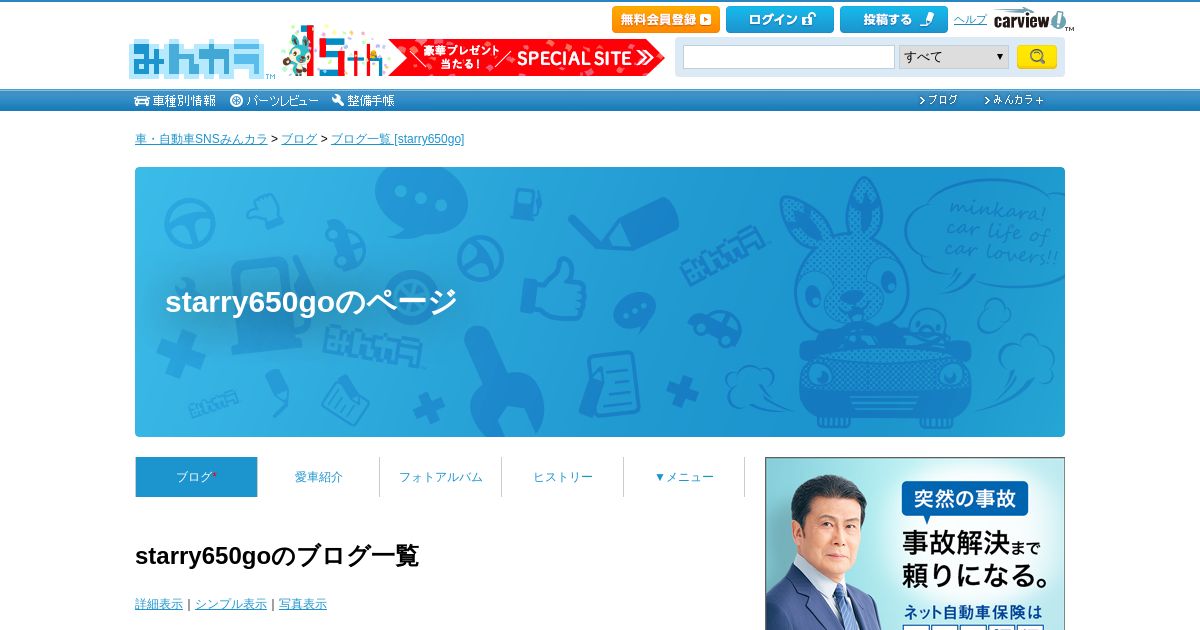Open the 15th anniversary SPECIAL SITE banner
This screenshot has width=1200, height=630.
pos(472,51)
